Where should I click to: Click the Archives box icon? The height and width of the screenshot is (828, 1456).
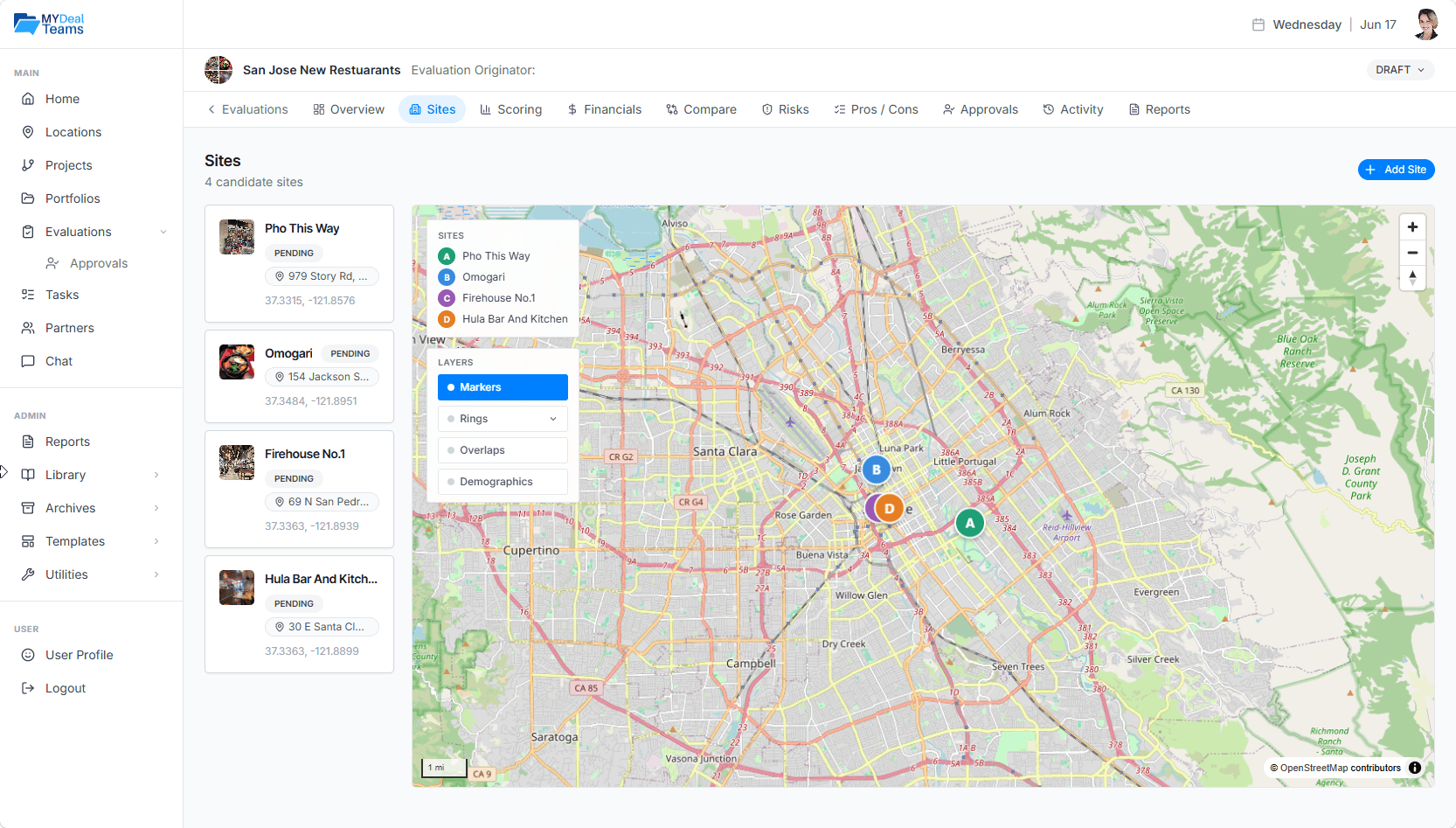coord(28,508)
